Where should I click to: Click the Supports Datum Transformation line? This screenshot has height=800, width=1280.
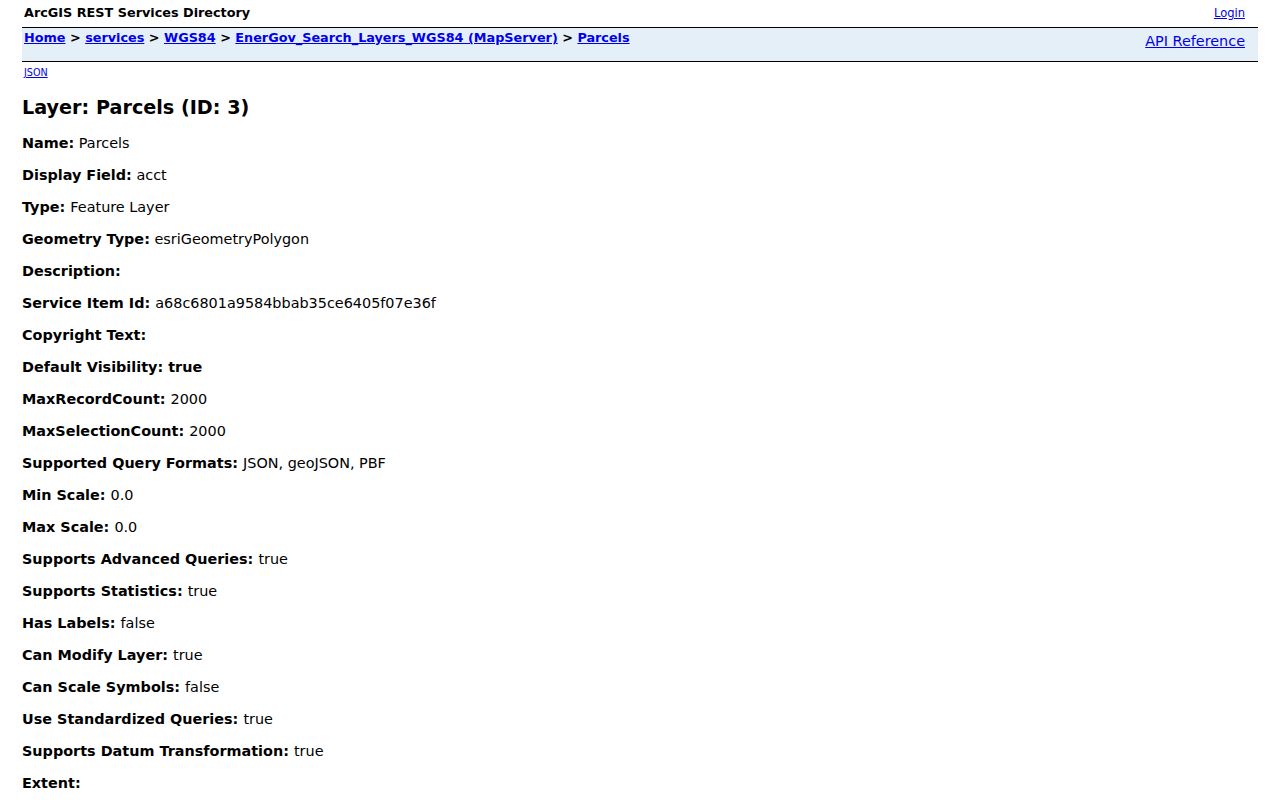click(x=173, y=751)
